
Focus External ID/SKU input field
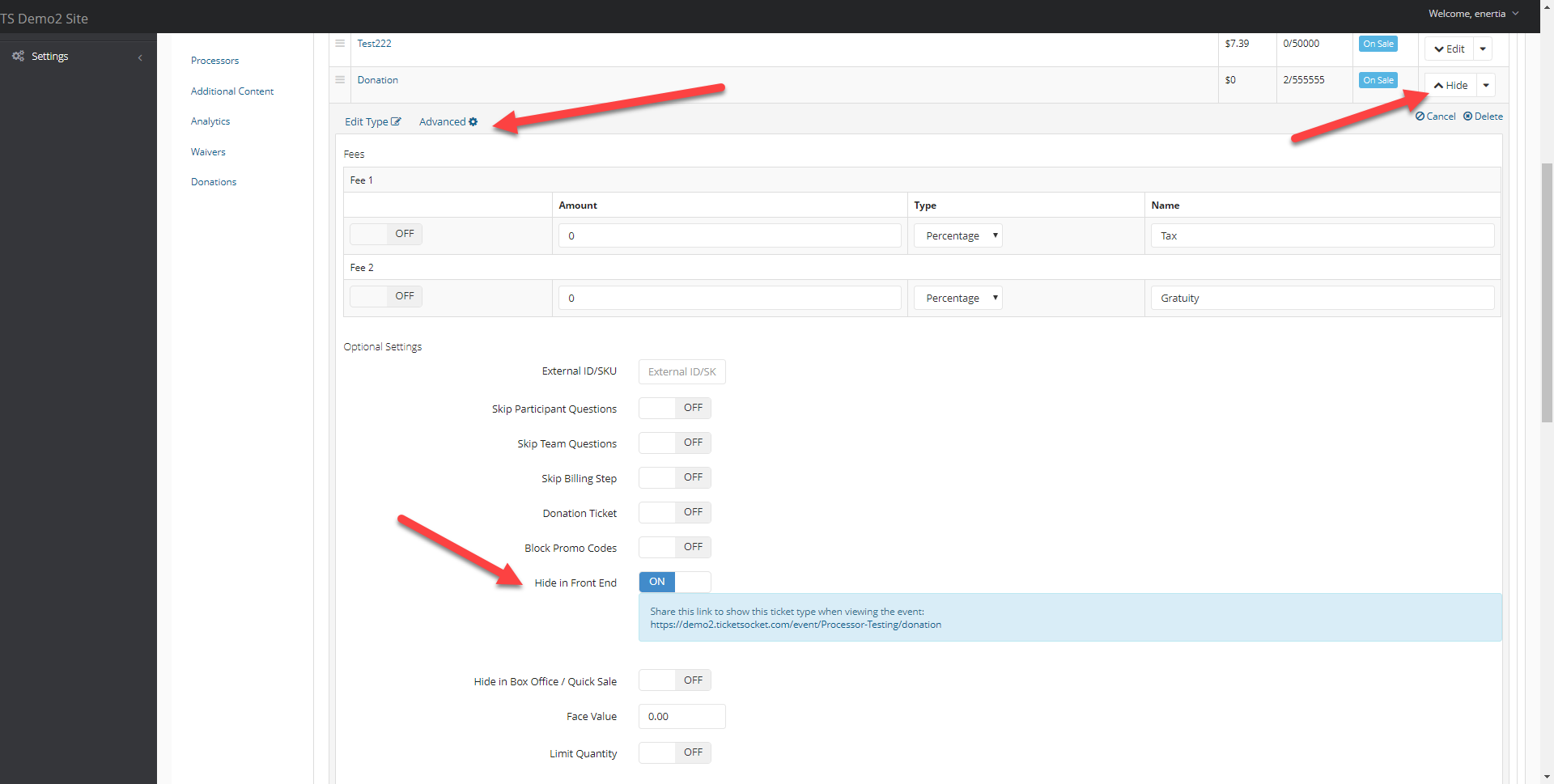[682, 372]
